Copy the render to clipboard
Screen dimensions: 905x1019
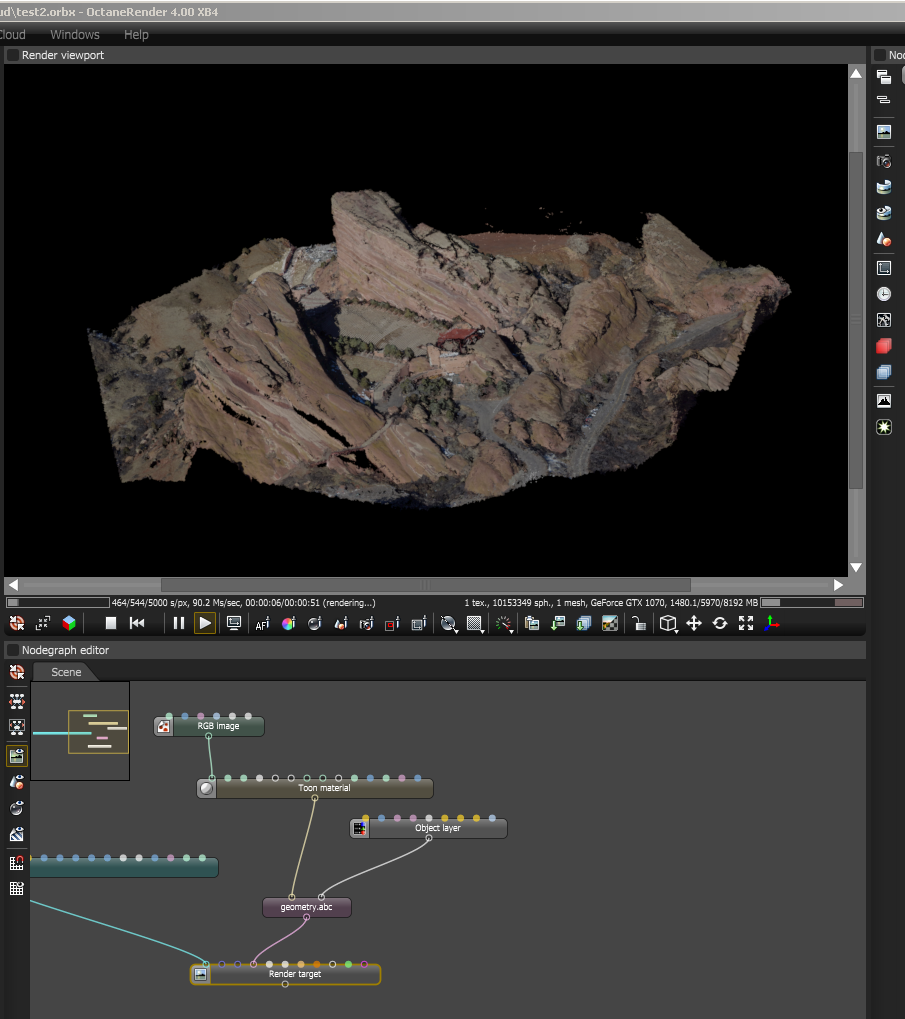pos(532,623)
